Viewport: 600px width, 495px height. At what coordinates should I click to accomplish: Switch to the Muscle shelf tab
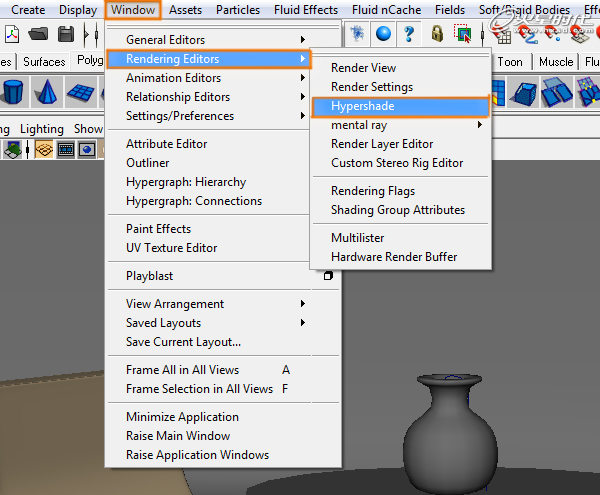[x=556, y=62]
